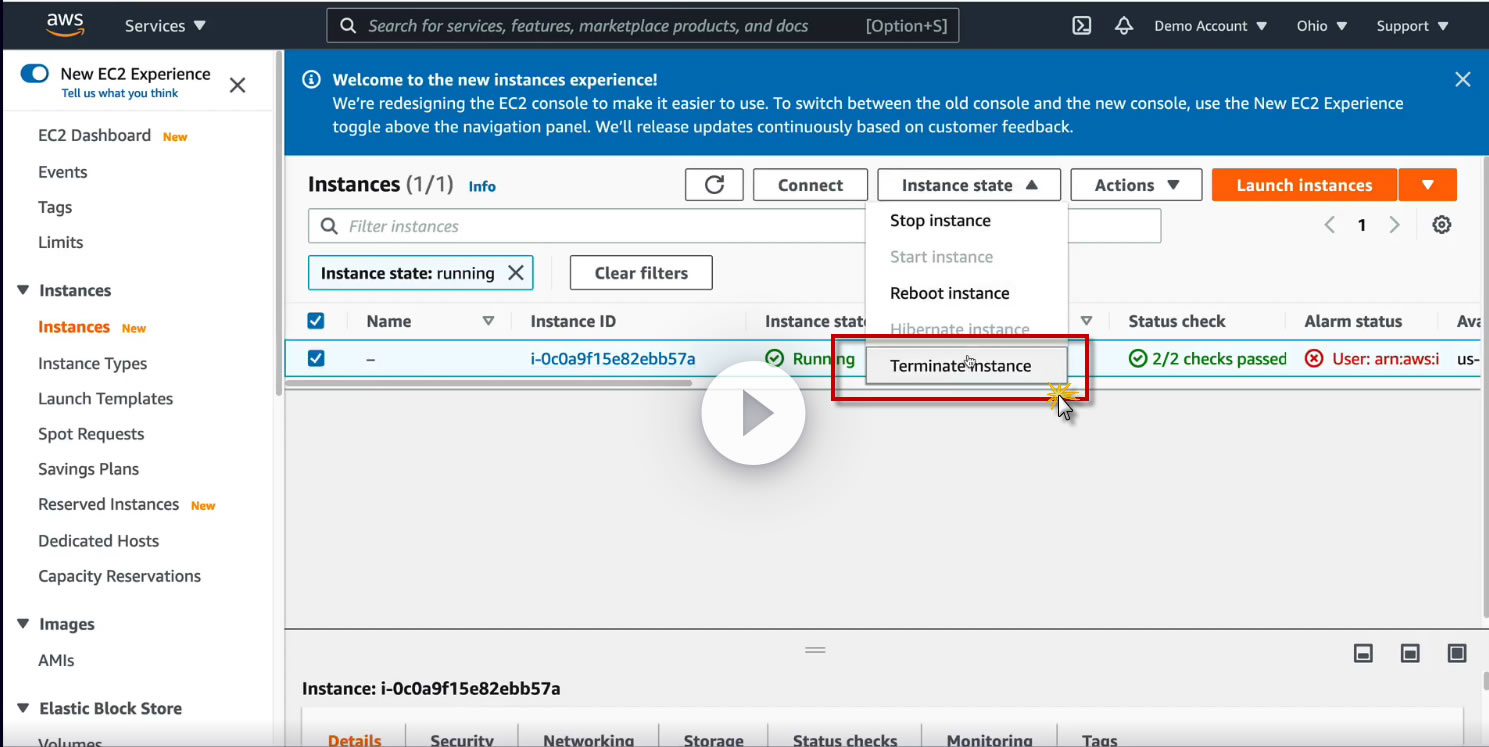Switch to the Storage tab
The width and height of the screenshot is (1489, 747).
(x=713, y=738)
